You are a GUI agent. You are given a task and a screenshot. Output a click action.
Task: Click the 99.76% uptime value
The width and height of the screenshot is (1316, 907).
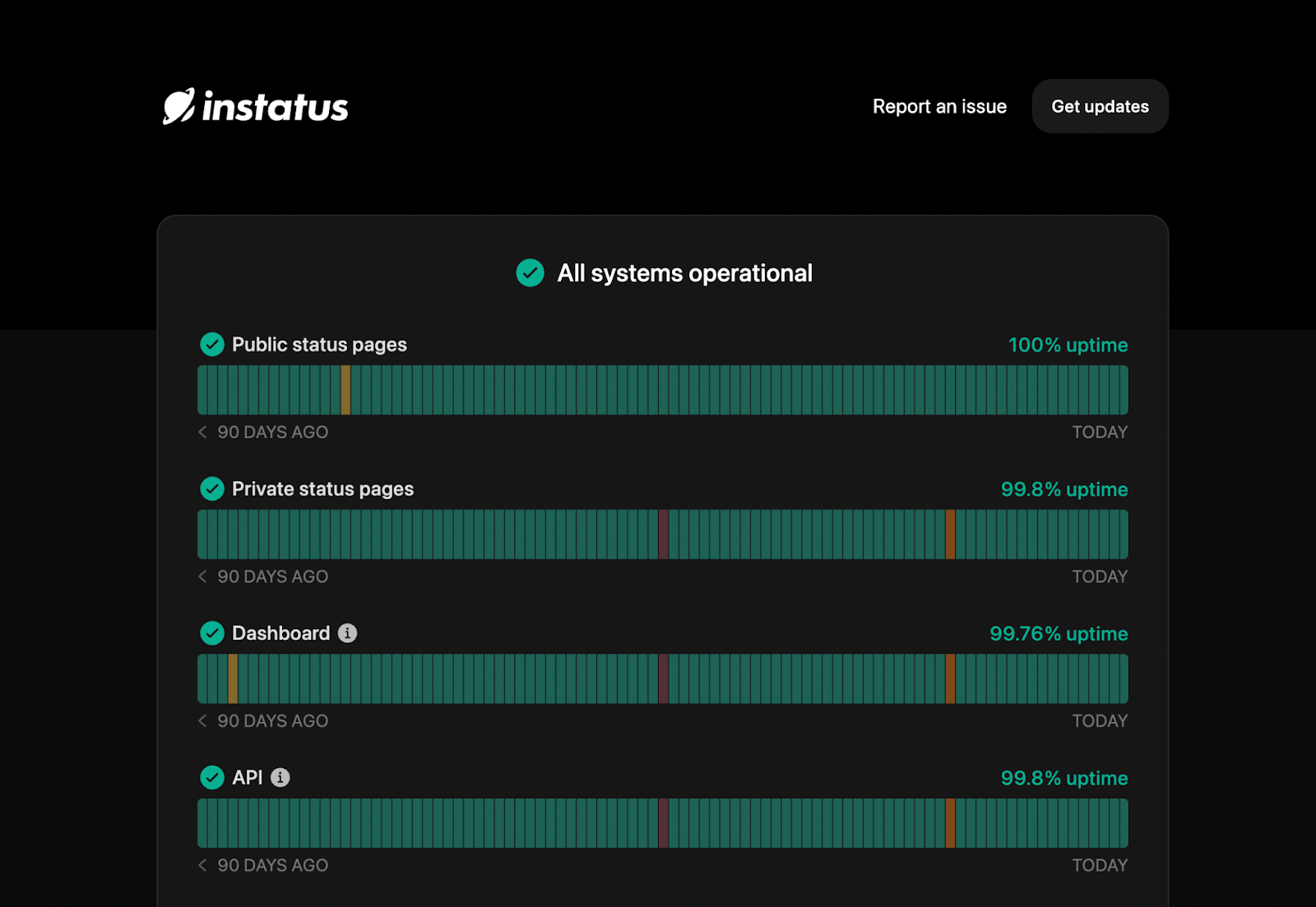click(x=1059, y=634)
